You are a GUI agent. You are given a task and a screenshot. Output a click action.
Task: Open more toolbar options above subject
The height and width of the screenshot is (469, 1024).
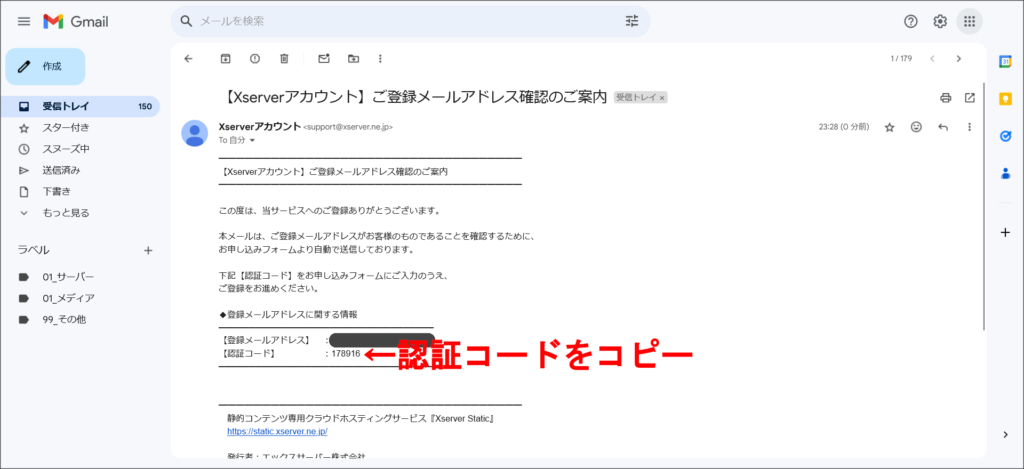(x=380, y=59)
